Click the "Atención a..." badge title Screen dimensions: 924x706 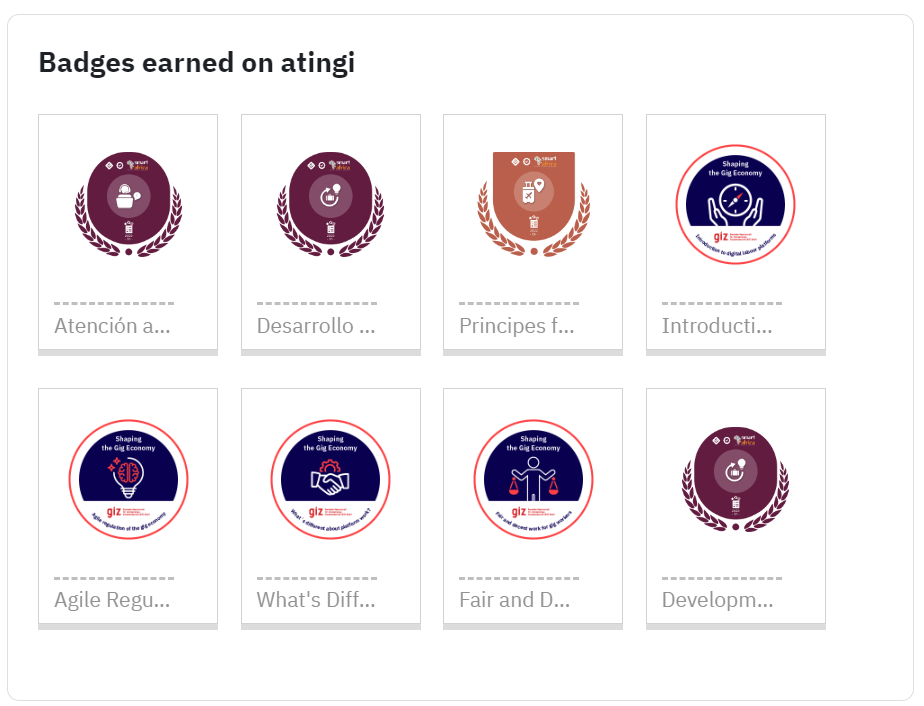pos(112,326)
